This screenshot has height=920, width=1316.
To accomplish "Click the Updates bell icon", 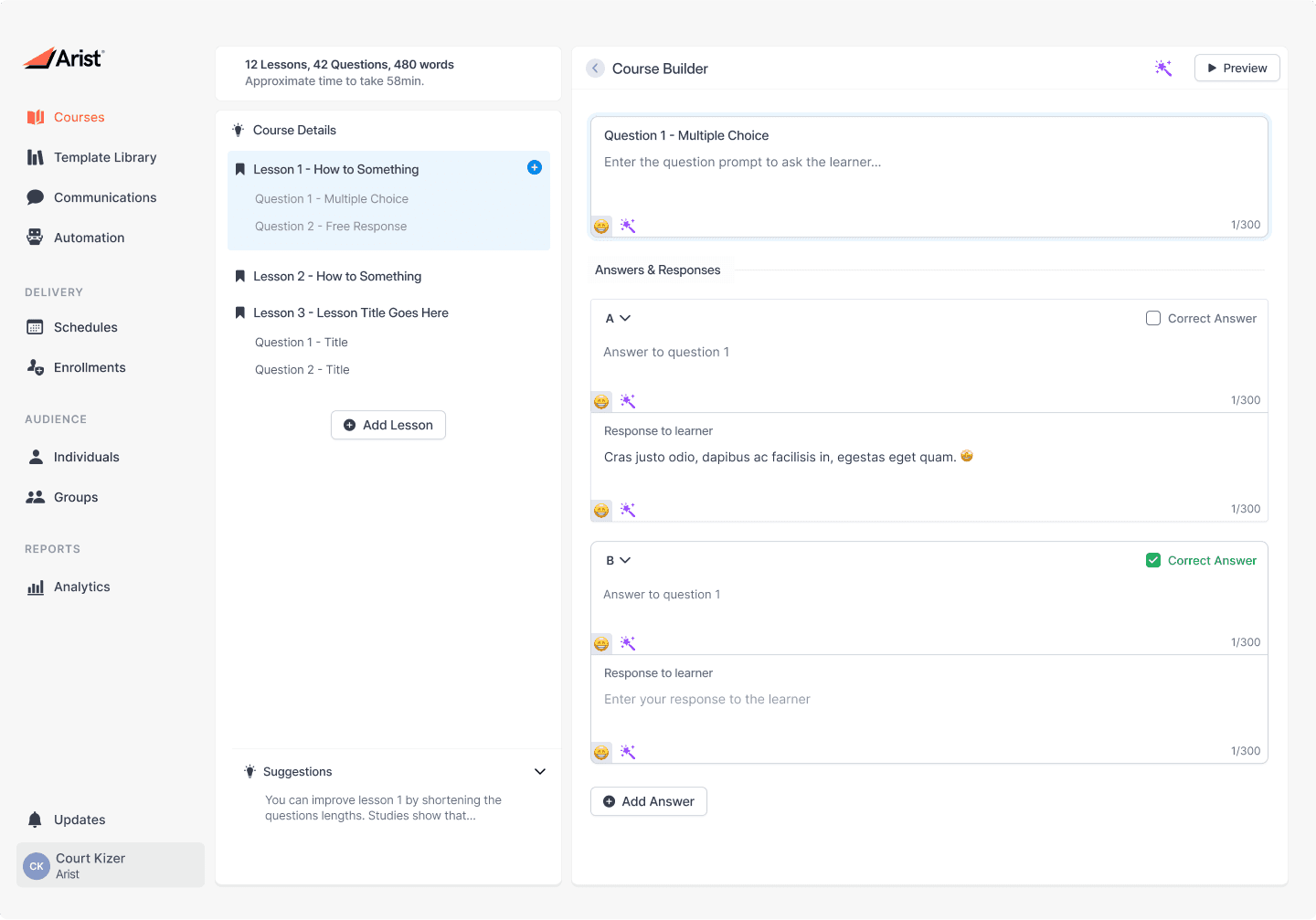I will (x=35, y=820).
